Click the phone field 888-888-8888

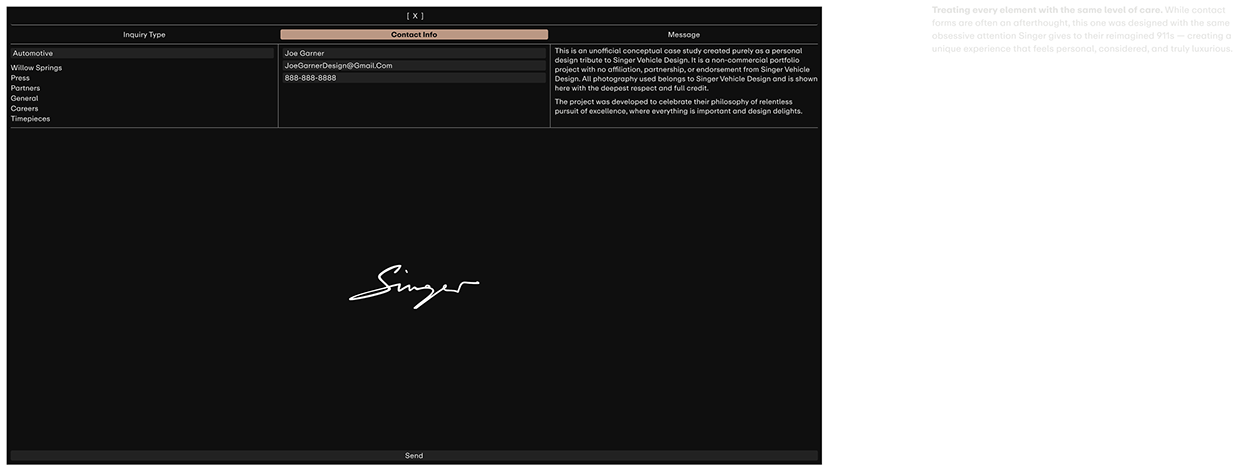point(414,78)
